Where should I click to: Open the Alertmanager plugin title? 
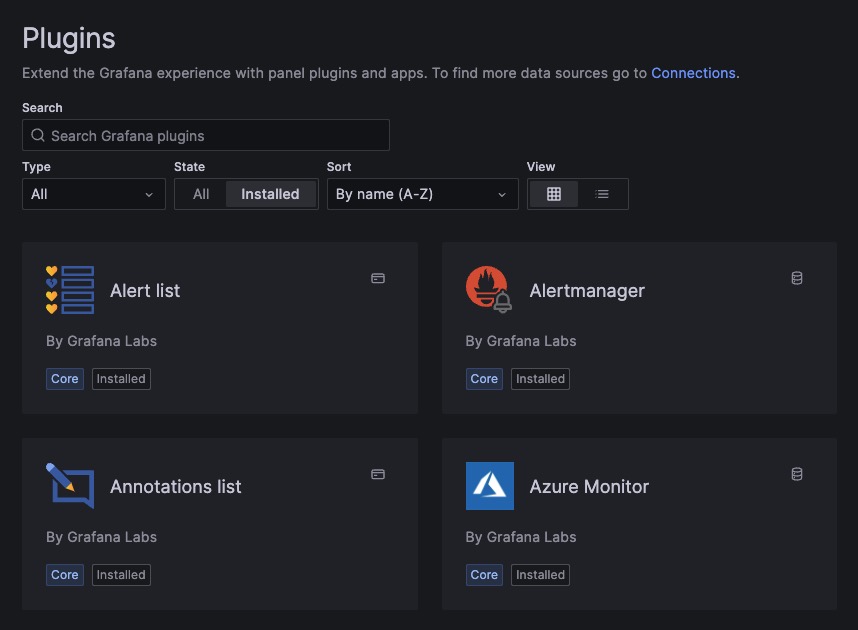tap(587, 291)
